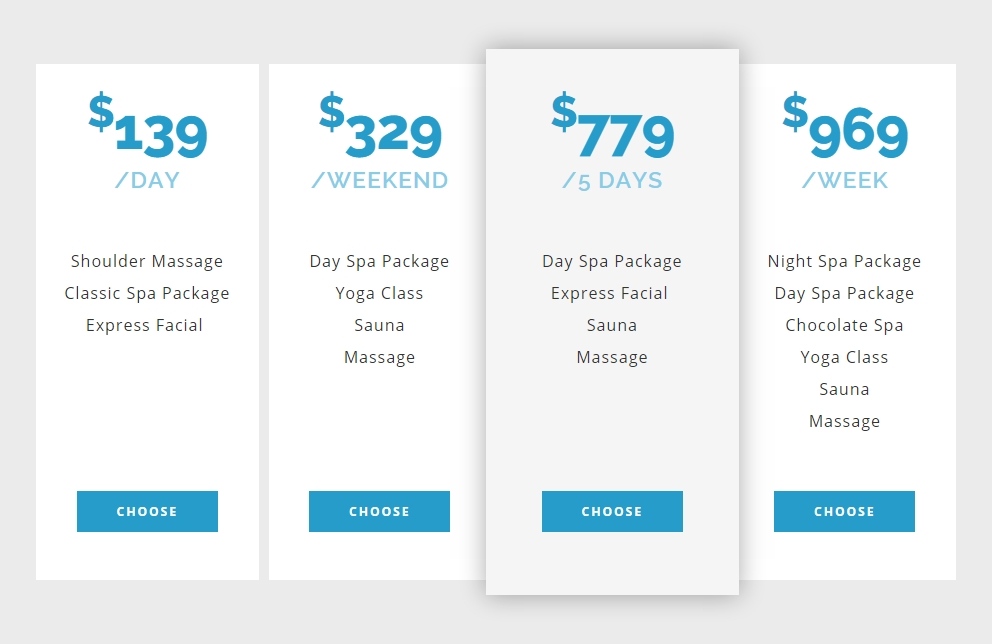992x644 pixels.
Task: Click Express Facial in the $139 plan
Action: pyautogui.click(x=145, y=325)
